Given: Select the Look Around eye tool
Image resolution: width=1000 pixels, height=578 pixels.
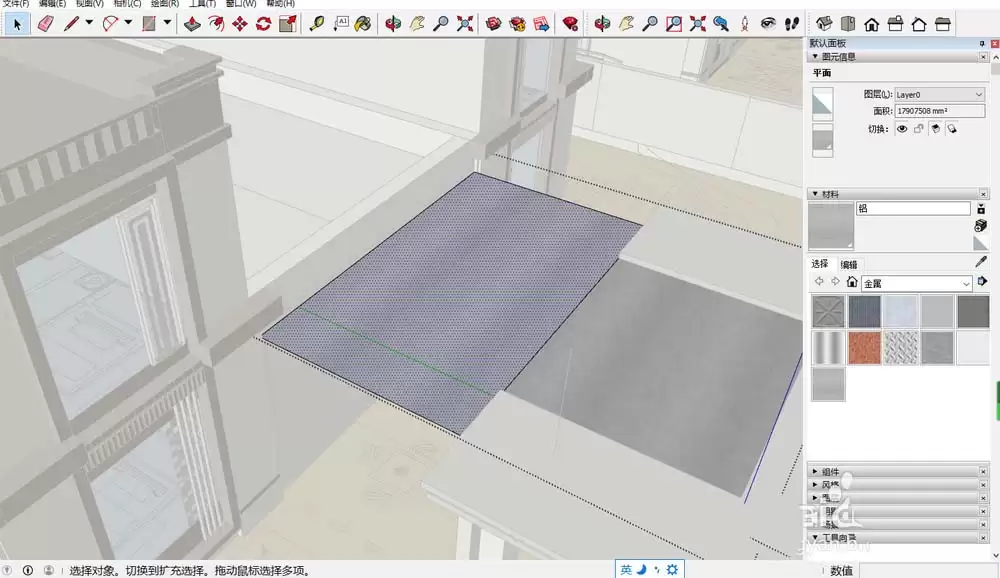Looking at the screenshot, I should click(769, 22).
